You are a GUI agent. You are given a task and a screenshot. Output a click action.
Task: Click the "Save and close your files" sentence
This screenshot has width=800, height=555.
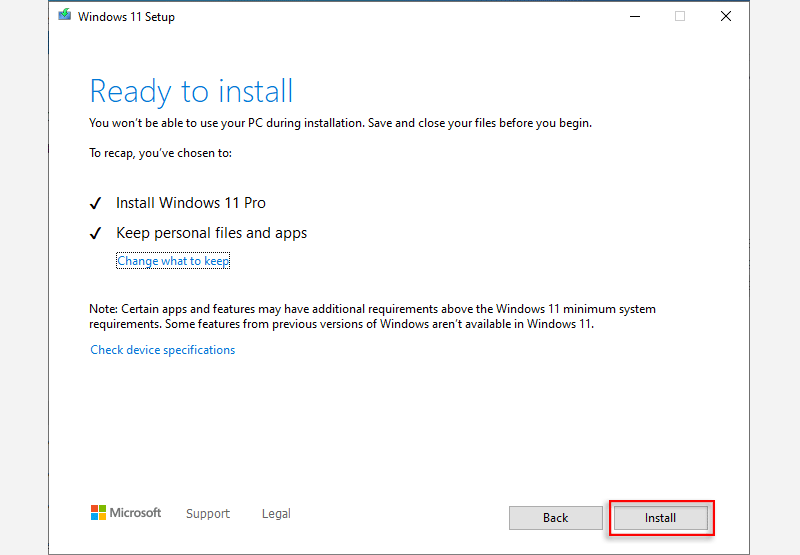pyautogui.click(x=480, y=123)
